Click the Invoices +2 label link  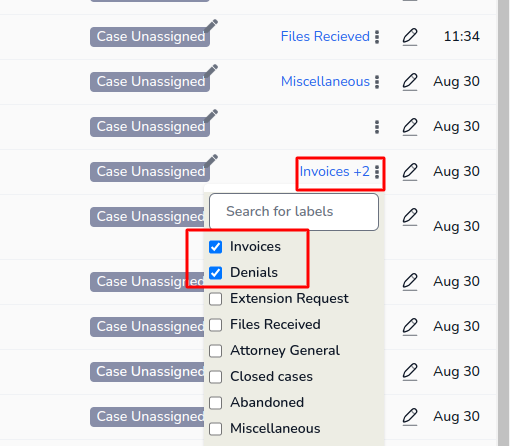[334, 171]
